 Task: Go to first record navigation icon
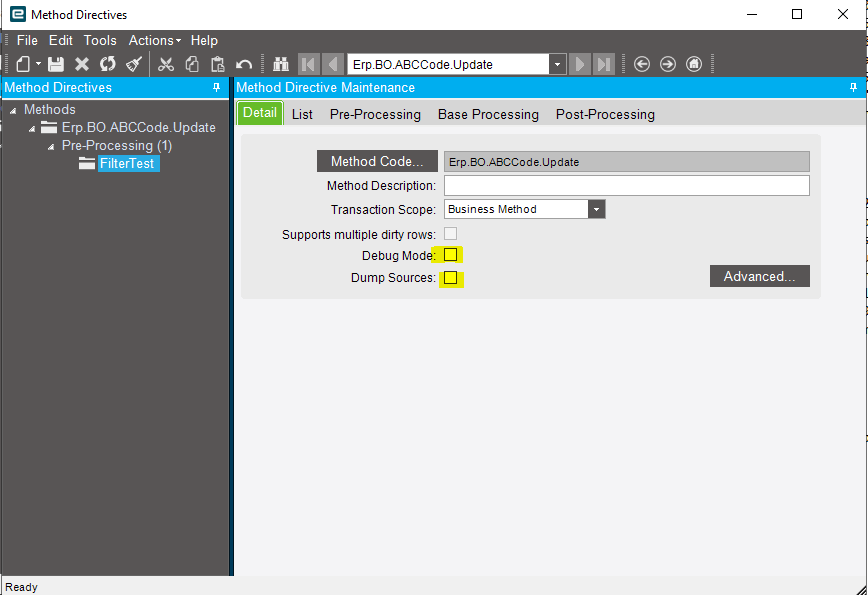[x=309, y=64]
